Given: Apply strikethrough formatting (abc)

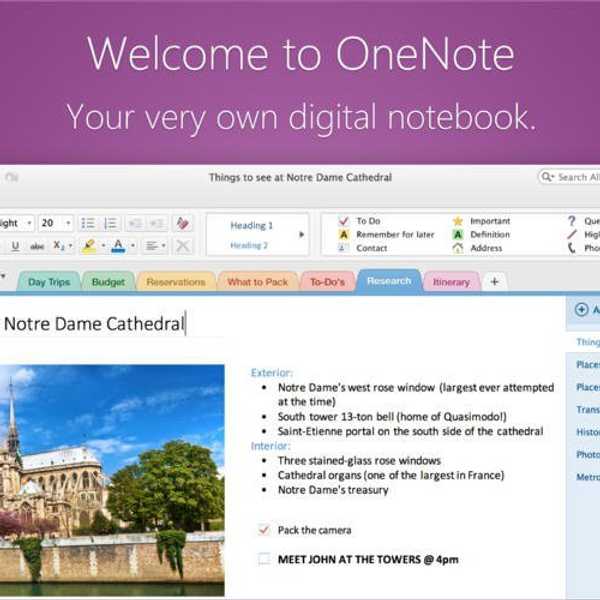Looking at the screenshot, I should pyautogui.click(x=37, y=246).
